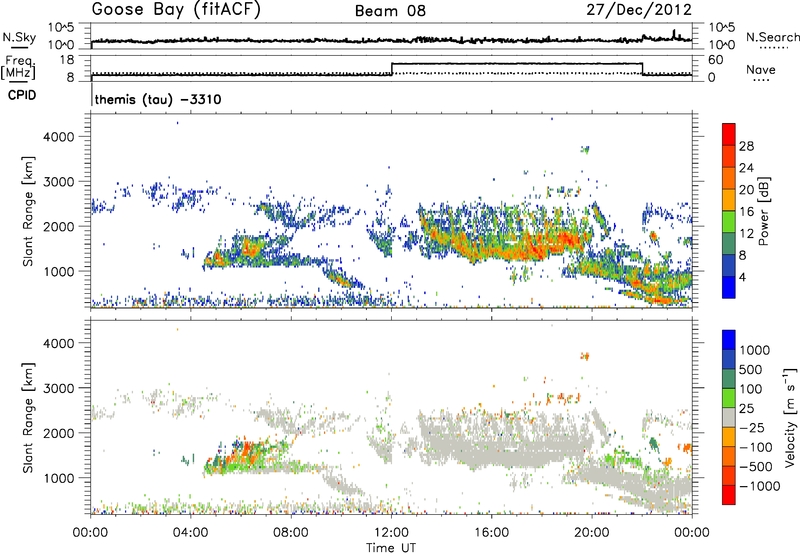Click the "28" label on the power scale

[746, 146]
